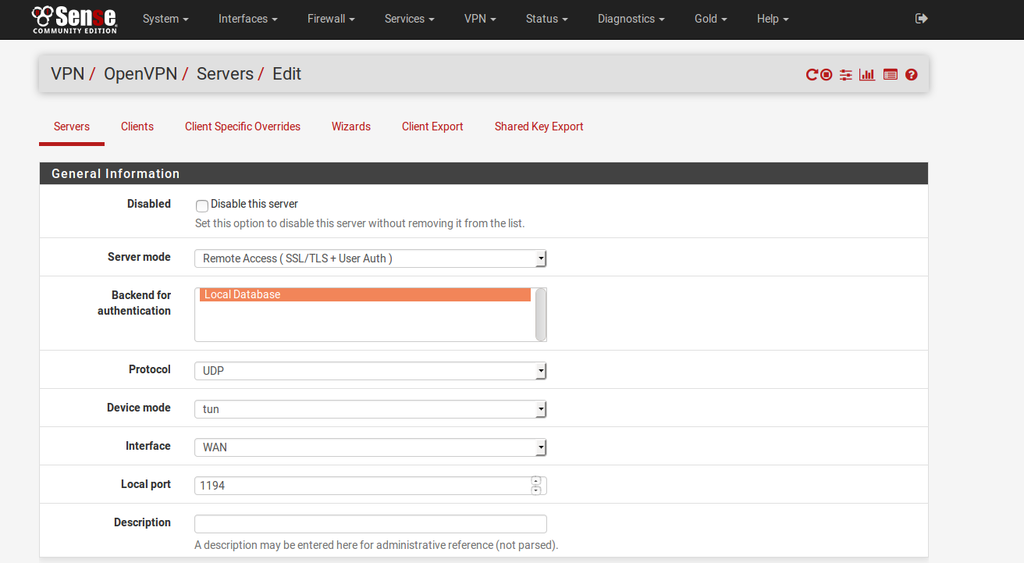Click the stop service icon
1024x563 pixels.
point(827,75)
